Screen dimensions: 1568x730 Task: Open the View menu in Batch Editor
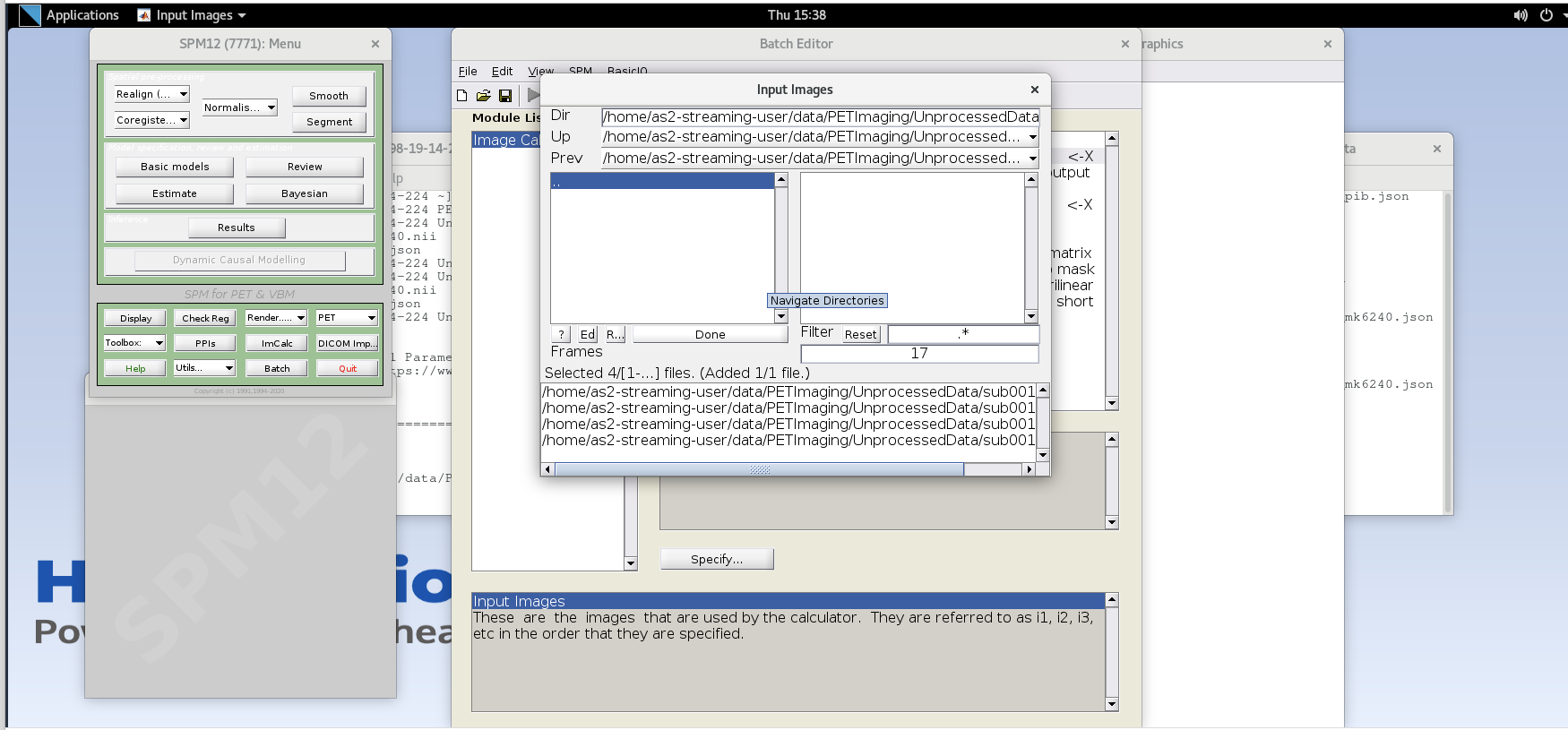[540, 72]
